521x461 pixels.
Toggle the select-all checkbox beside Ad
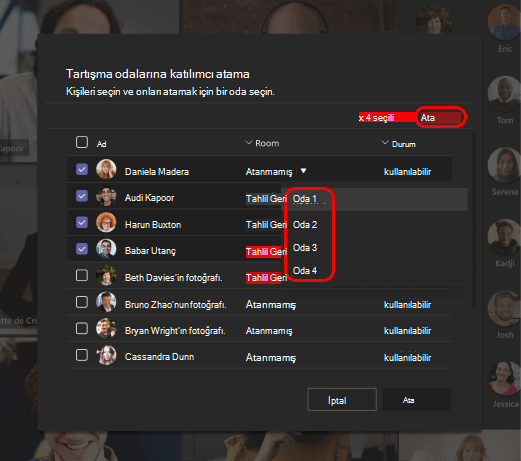coord(82,142)
